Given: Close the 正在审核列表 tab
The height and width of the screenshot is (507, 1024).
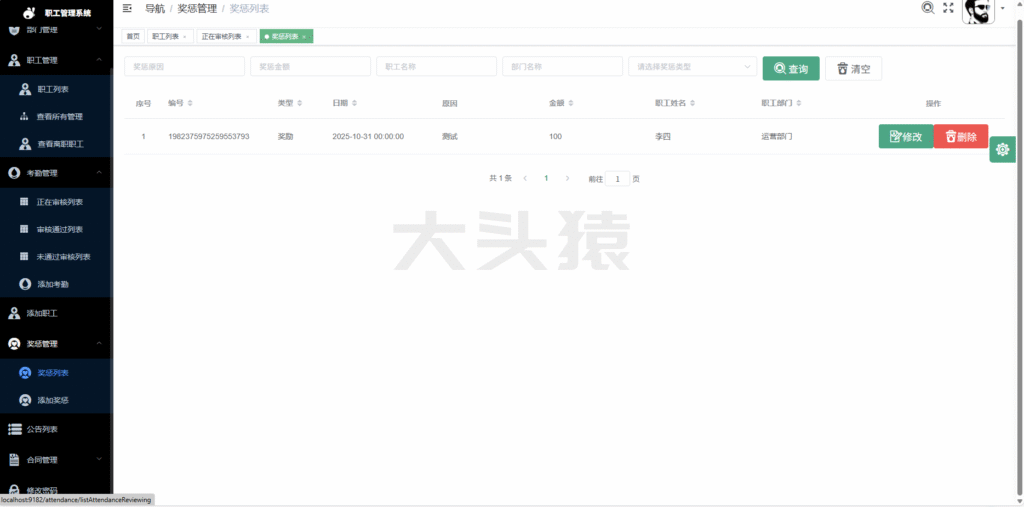Looking at the screenshot, I should 247,37.
